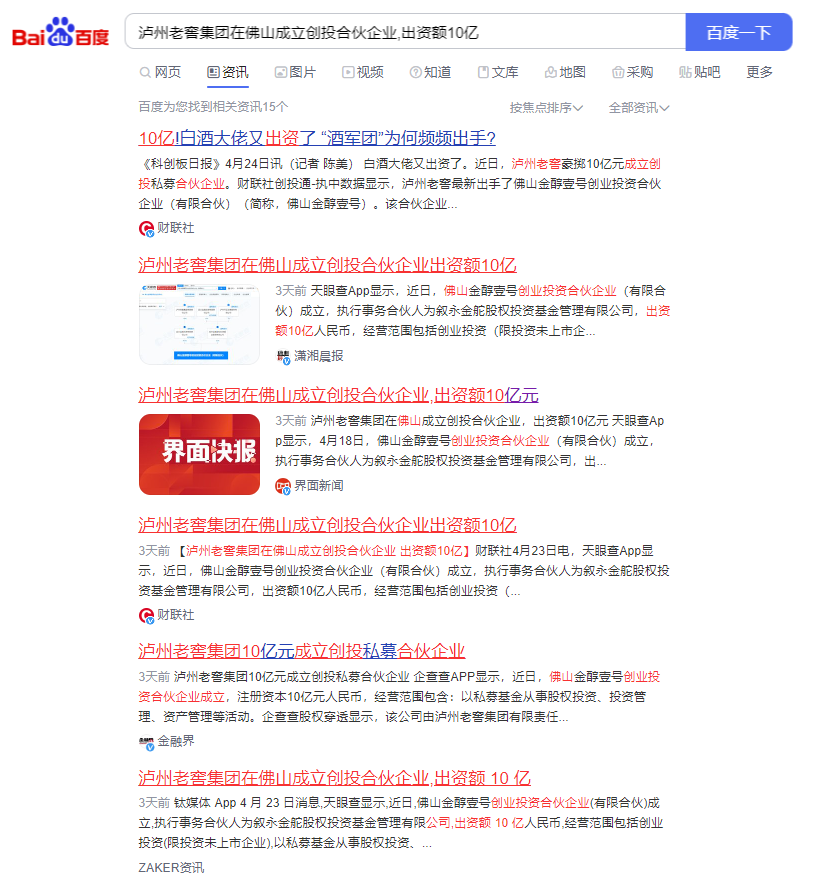Expand the 全部资讯 filter dropdown
Image resolution: width=815 pixels, height=893 pixels.
pyautogui.click(x=639, y=108)
